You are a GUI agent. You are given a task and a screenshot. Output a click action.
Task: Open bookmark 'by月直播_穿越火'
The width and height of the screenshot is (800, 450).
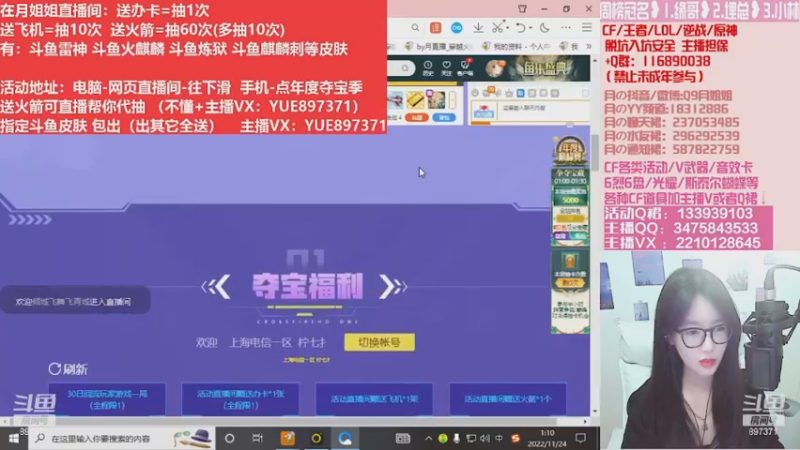tap(439, 46)
